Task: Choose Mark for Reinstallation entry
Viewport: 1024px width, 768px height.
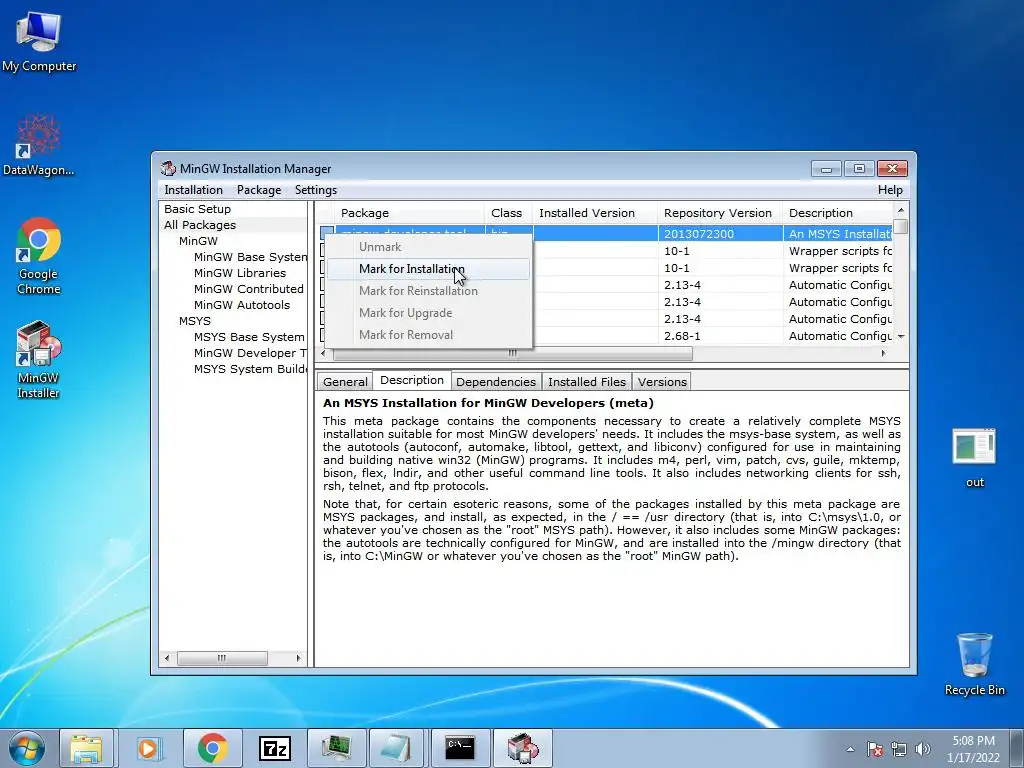Action: point(428,291)
